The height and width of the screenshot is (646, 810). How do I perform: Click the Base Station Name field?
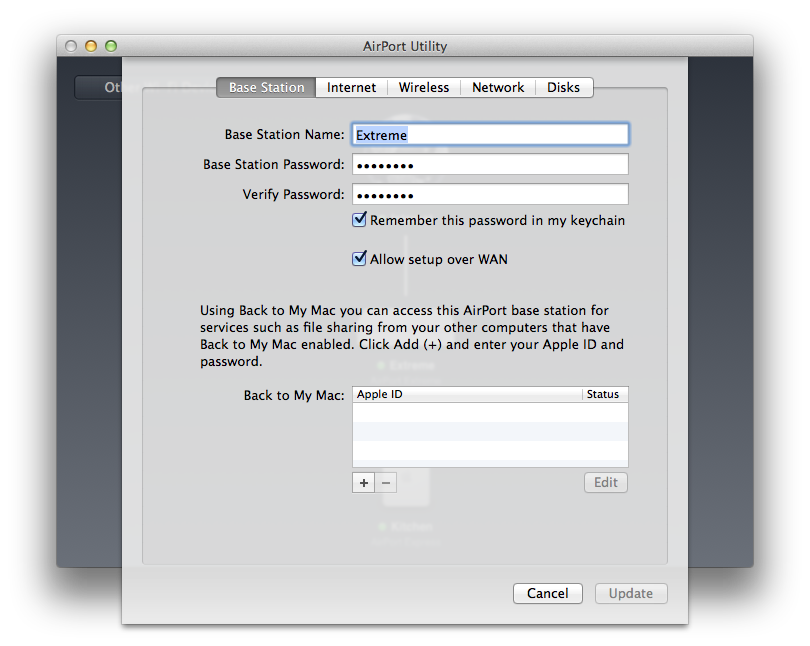pos(490,135)
